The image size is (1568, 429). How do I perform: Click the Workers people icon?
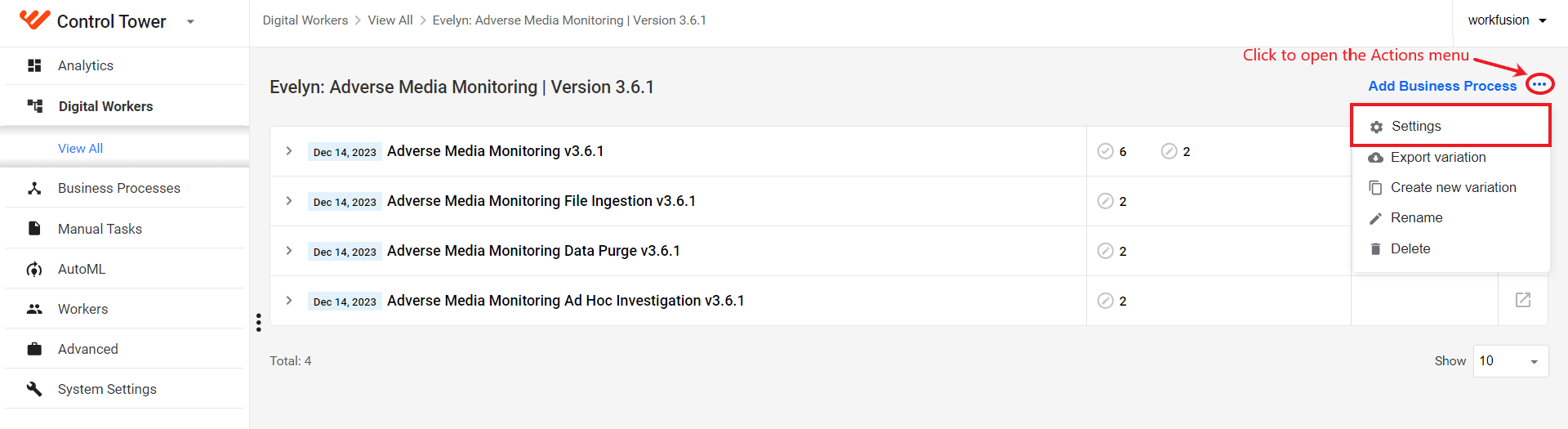(34, 309)
